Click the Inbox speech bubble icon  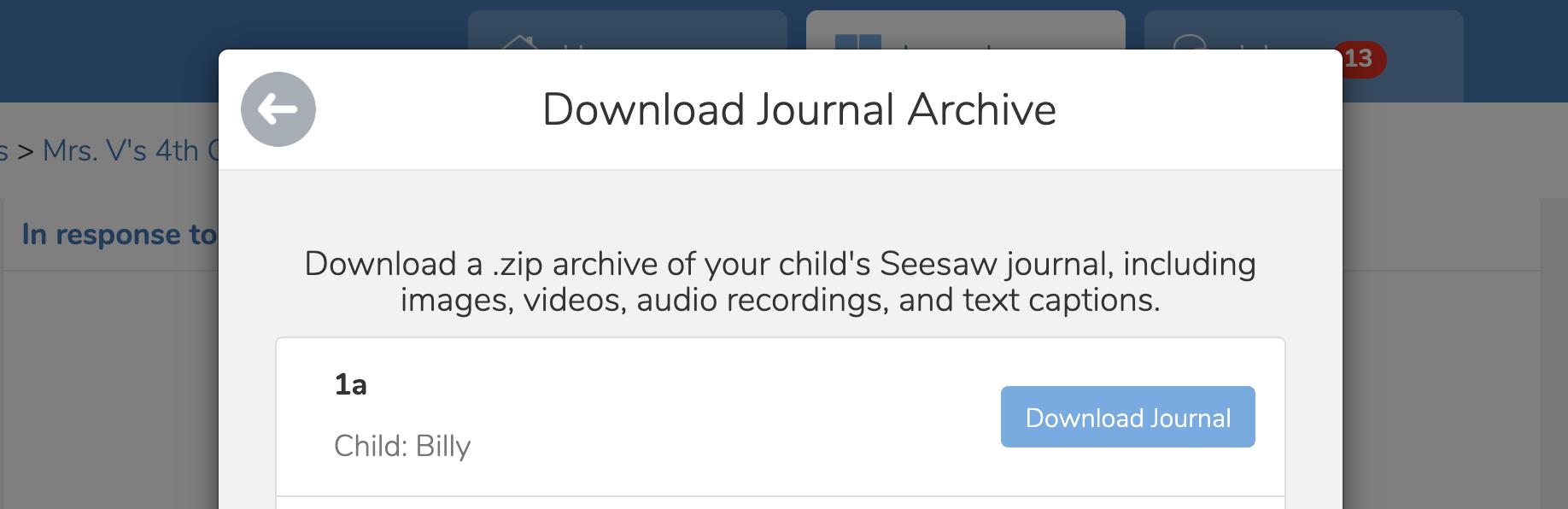click(x=1189, y=42)
